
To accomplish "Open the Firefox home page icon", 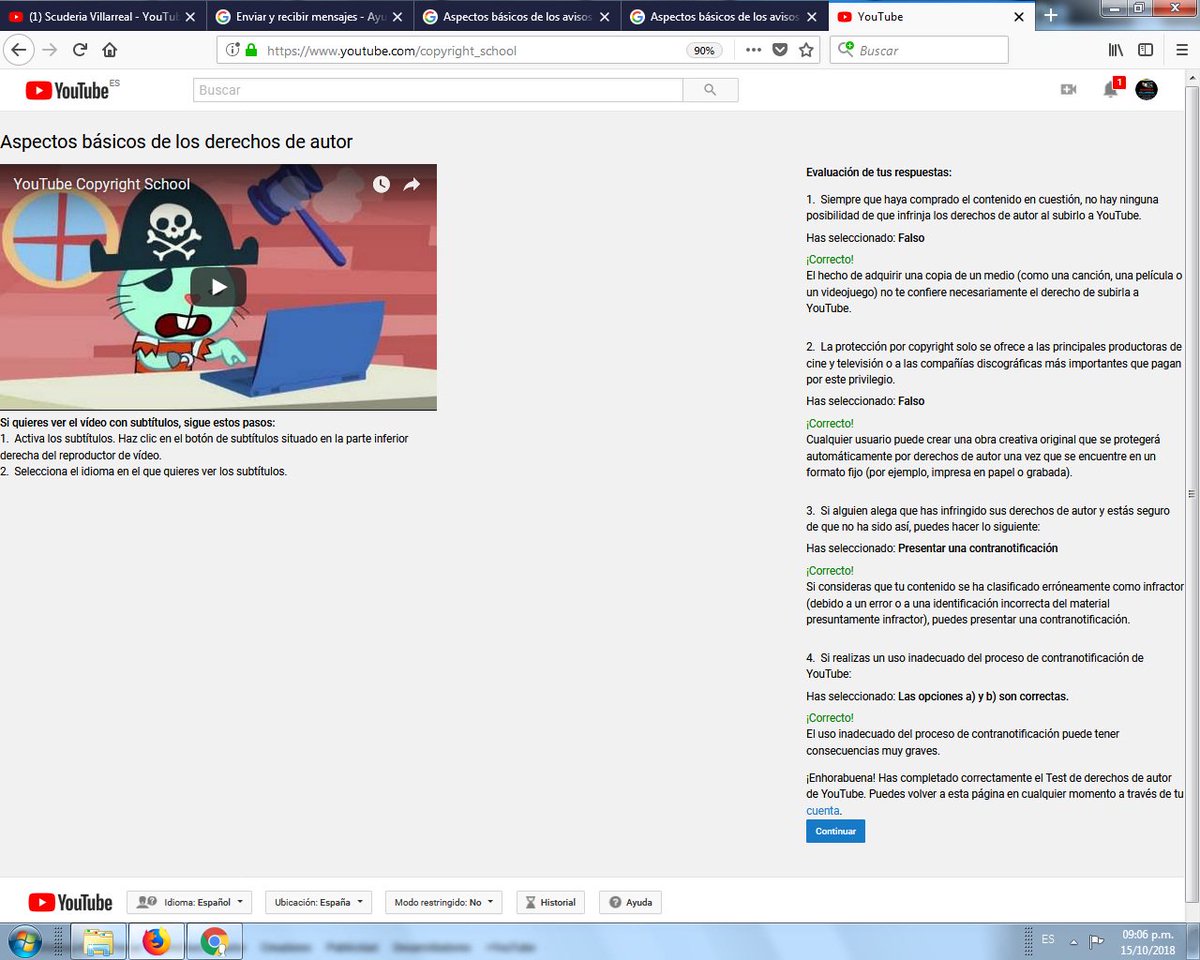I will (109, 50).
